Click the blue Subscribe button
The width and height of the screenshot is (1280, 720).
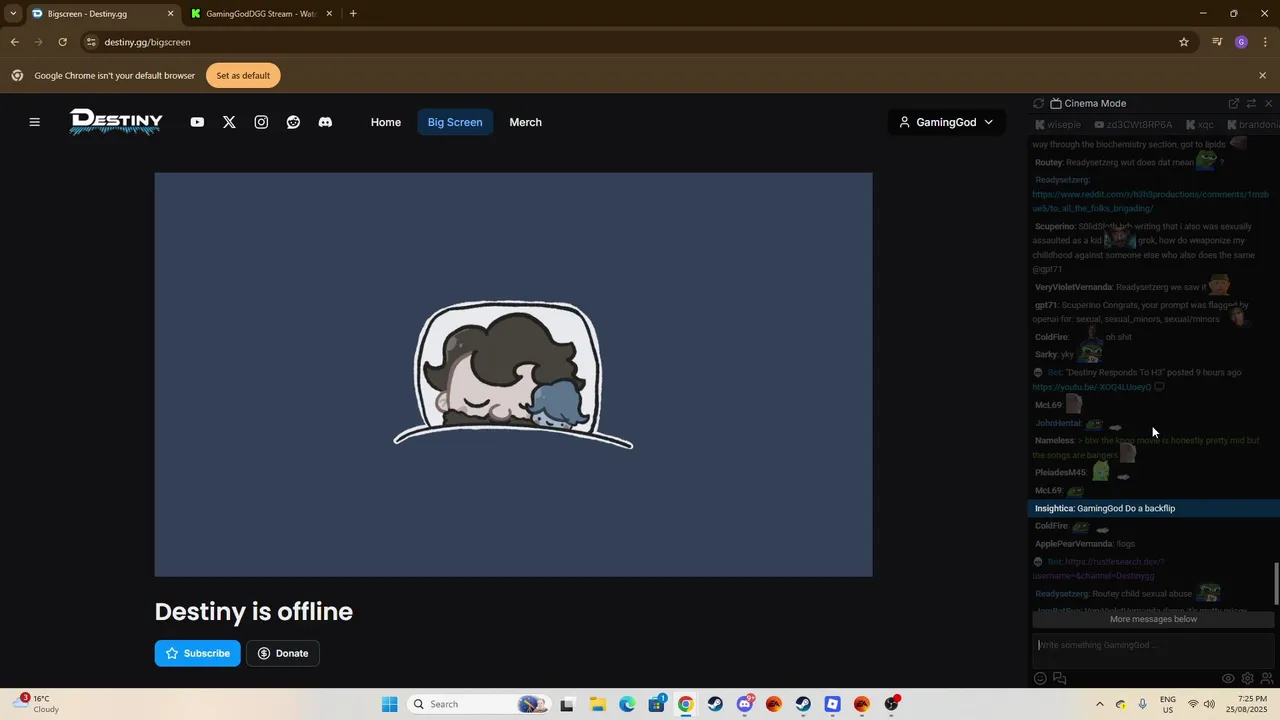pyautogui.click(x=197, y=653)
